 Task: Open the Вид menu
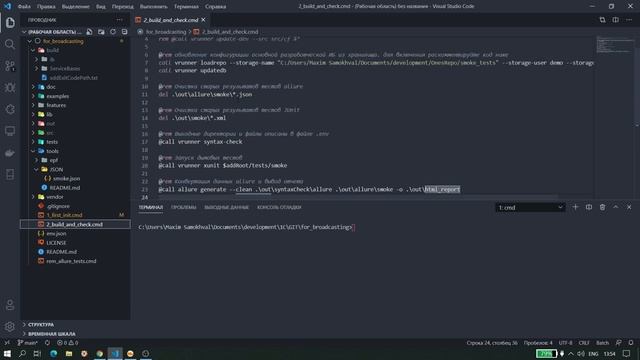[x=100, y=7]
